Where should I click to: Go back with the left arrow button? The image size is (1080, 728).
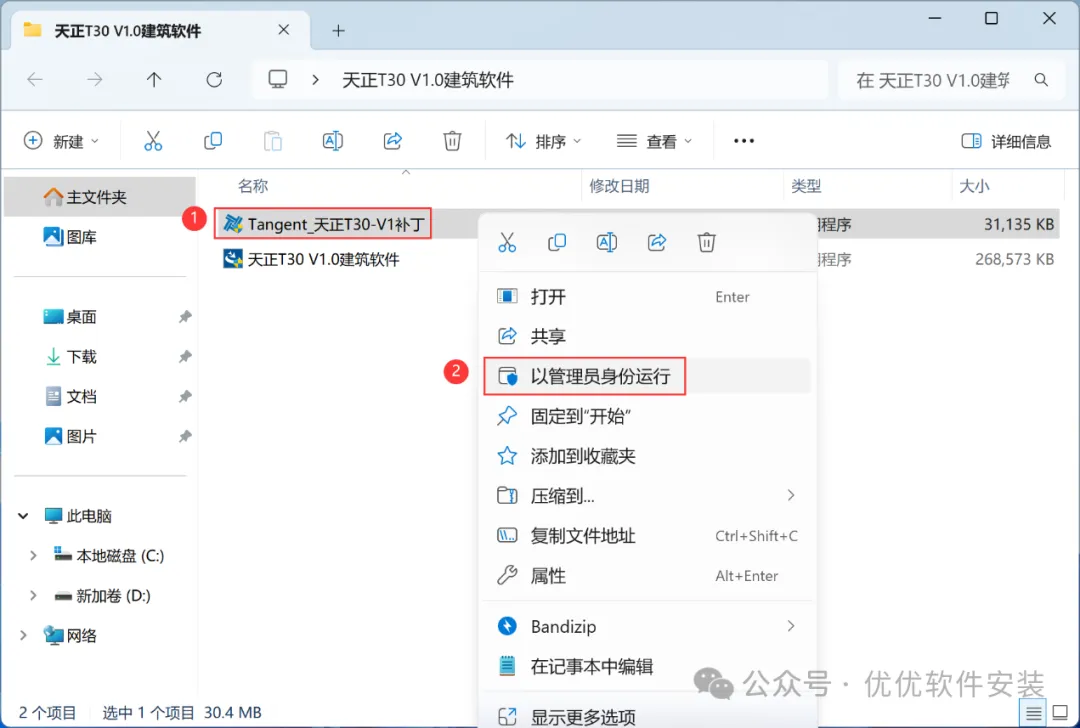(x=34, y=80)
